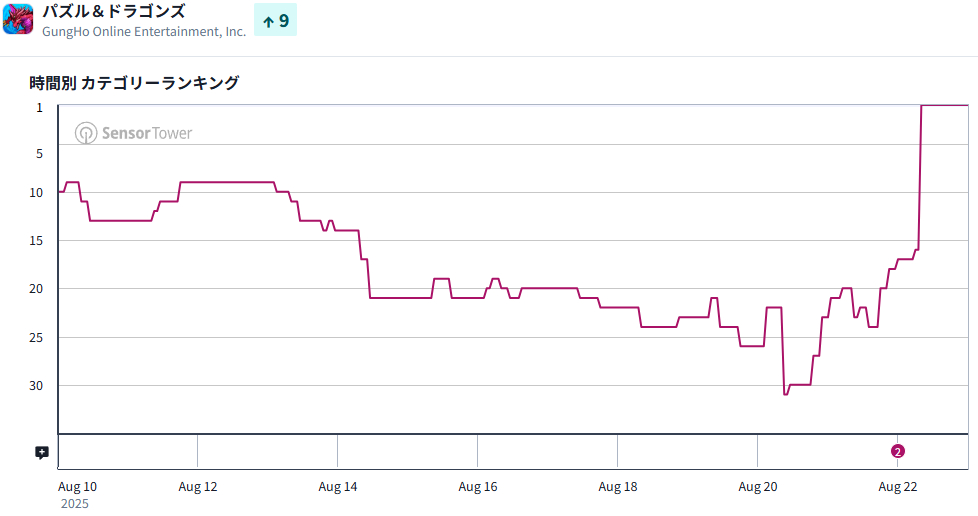Click the SensorTower watermark text

tap(146, 133)
